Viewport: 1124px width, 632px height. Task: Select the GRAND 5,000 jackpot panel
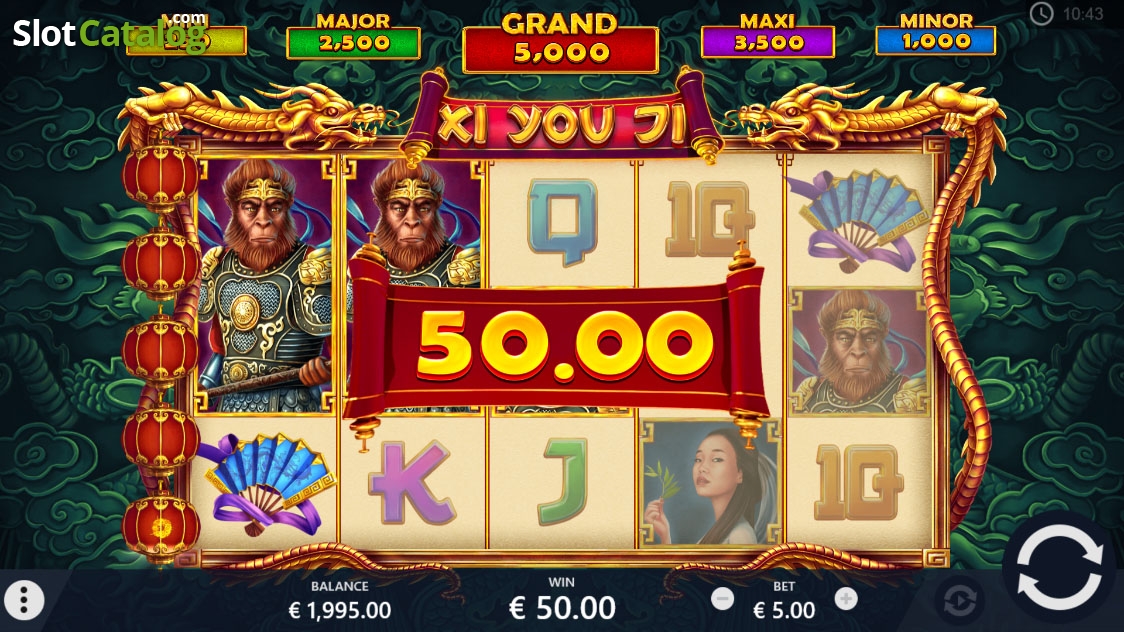pos(560,42)
